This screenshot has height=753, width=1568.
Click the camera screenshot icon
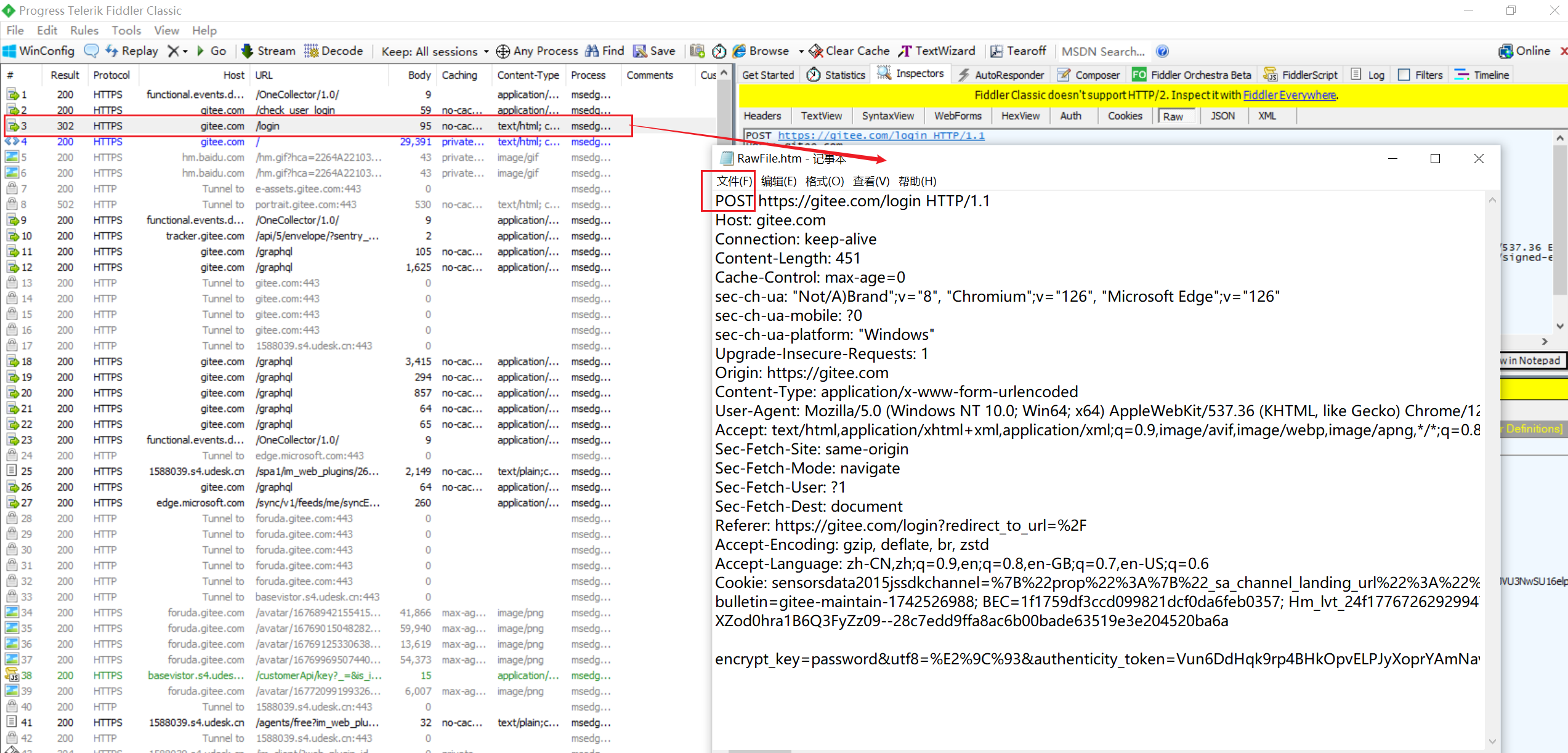pos(697,51)
